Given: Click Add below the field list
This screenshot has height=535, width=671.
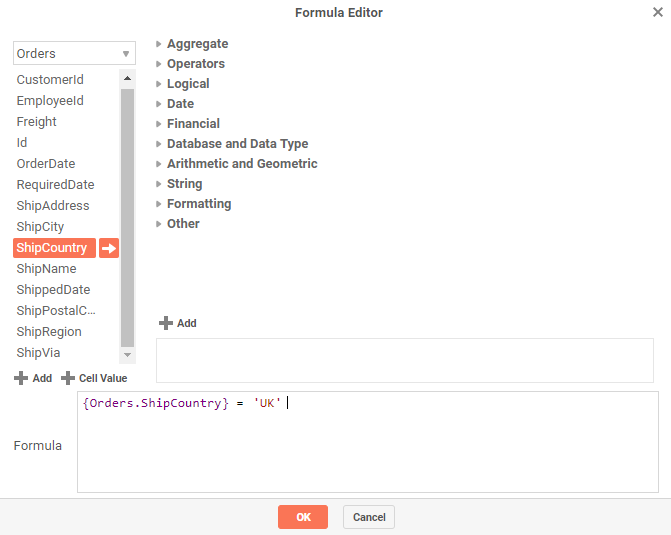Looking at the screenshot, I should point(33,378).
